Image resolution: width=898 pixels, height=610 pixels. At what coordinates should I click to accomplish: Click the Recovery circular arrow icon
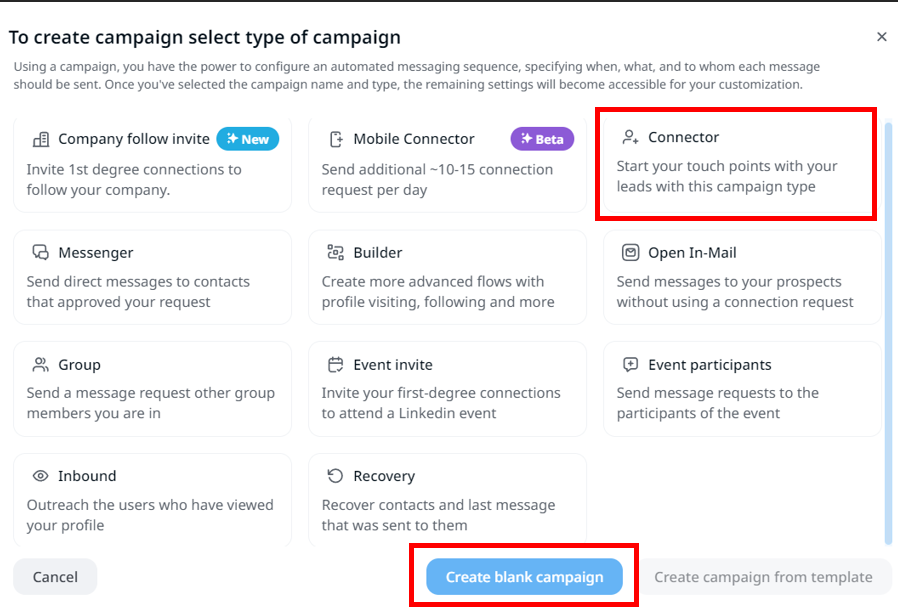click(x=336, y=476)
